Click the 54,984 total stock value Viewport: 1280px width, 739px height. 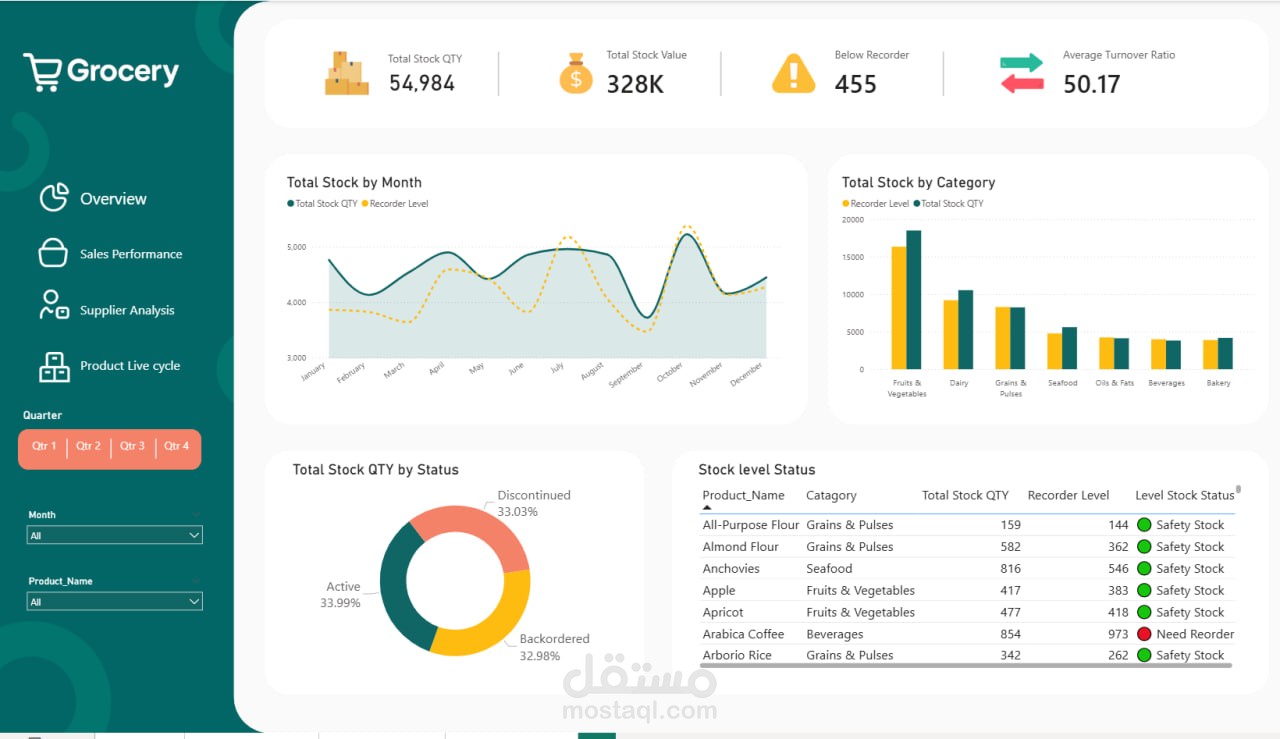pyautogui.click(x=422, y=83)
